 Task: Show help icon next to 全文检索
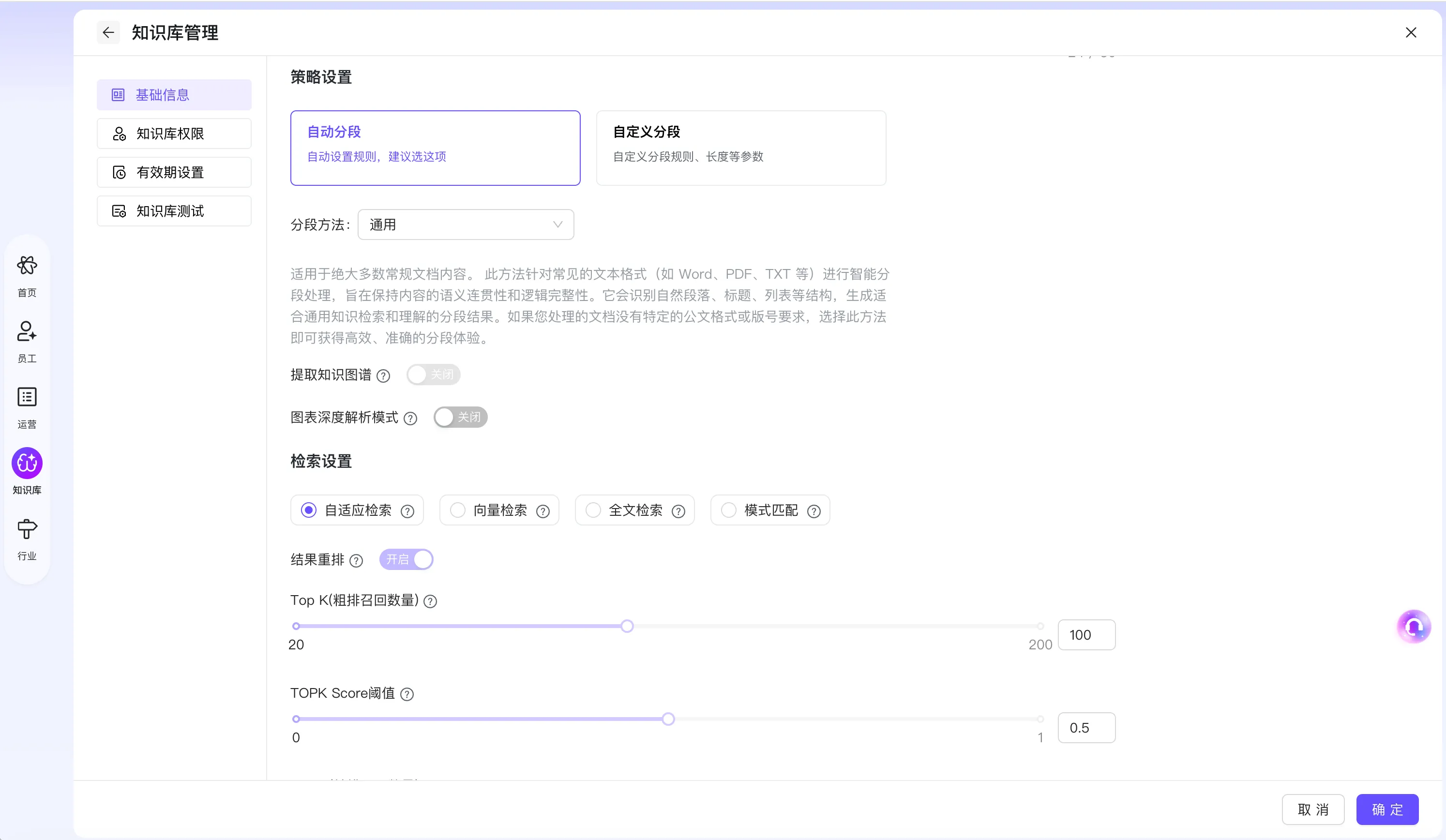pos(678,511)
